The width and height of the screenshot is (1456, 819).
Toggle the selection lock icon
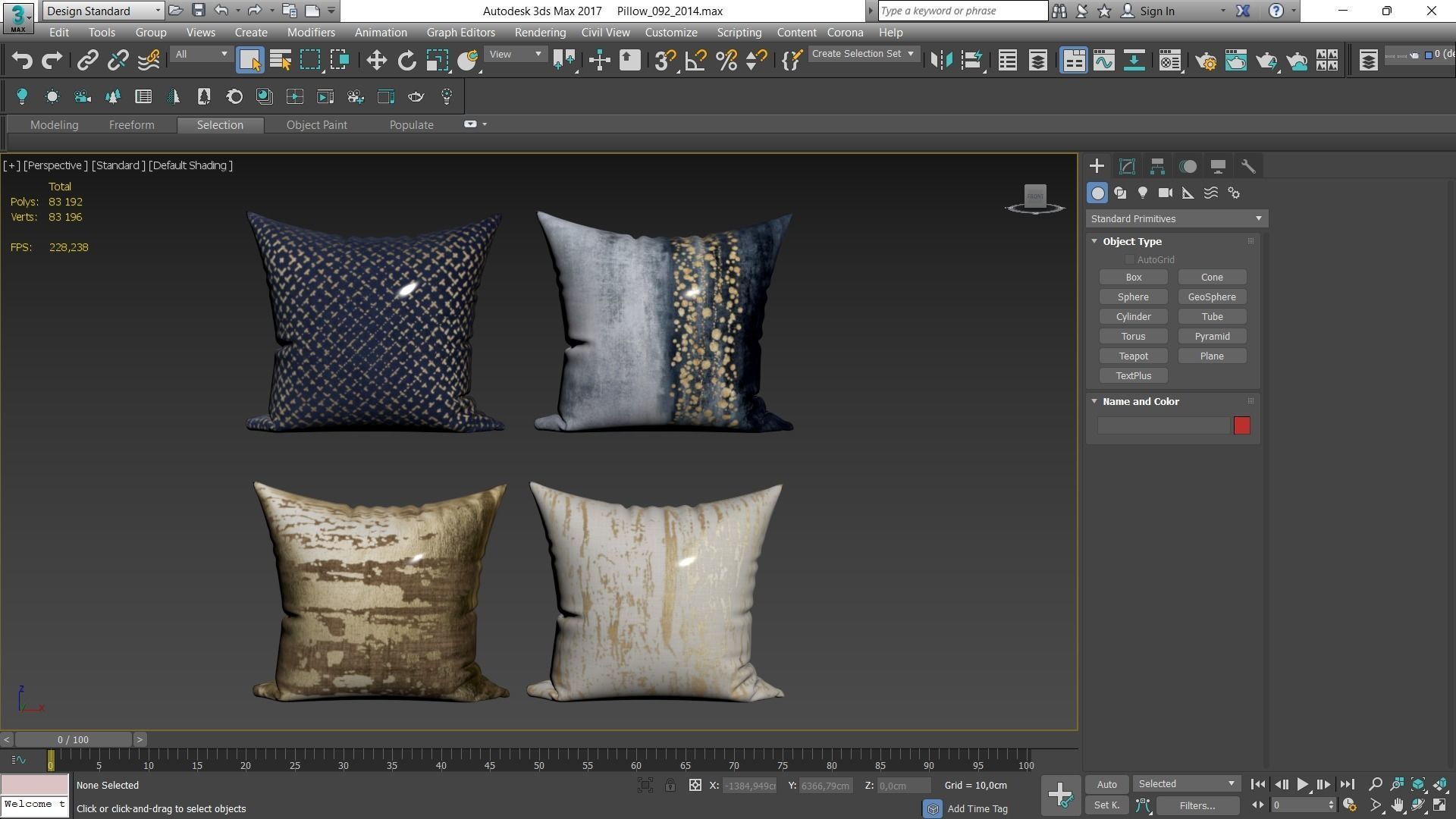pyautogui.click(x=670, y=786)
